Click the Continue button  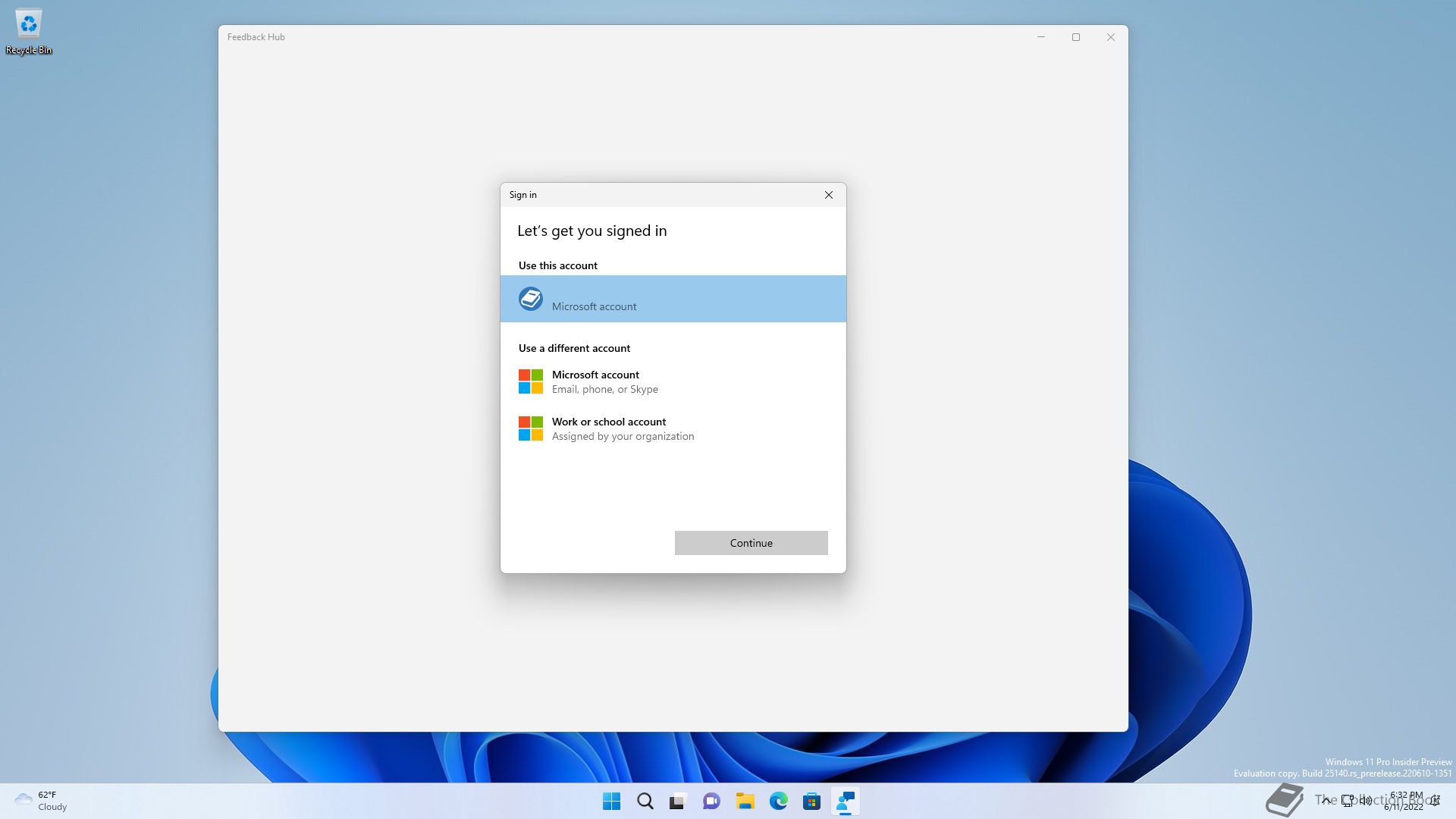(751, 543)
